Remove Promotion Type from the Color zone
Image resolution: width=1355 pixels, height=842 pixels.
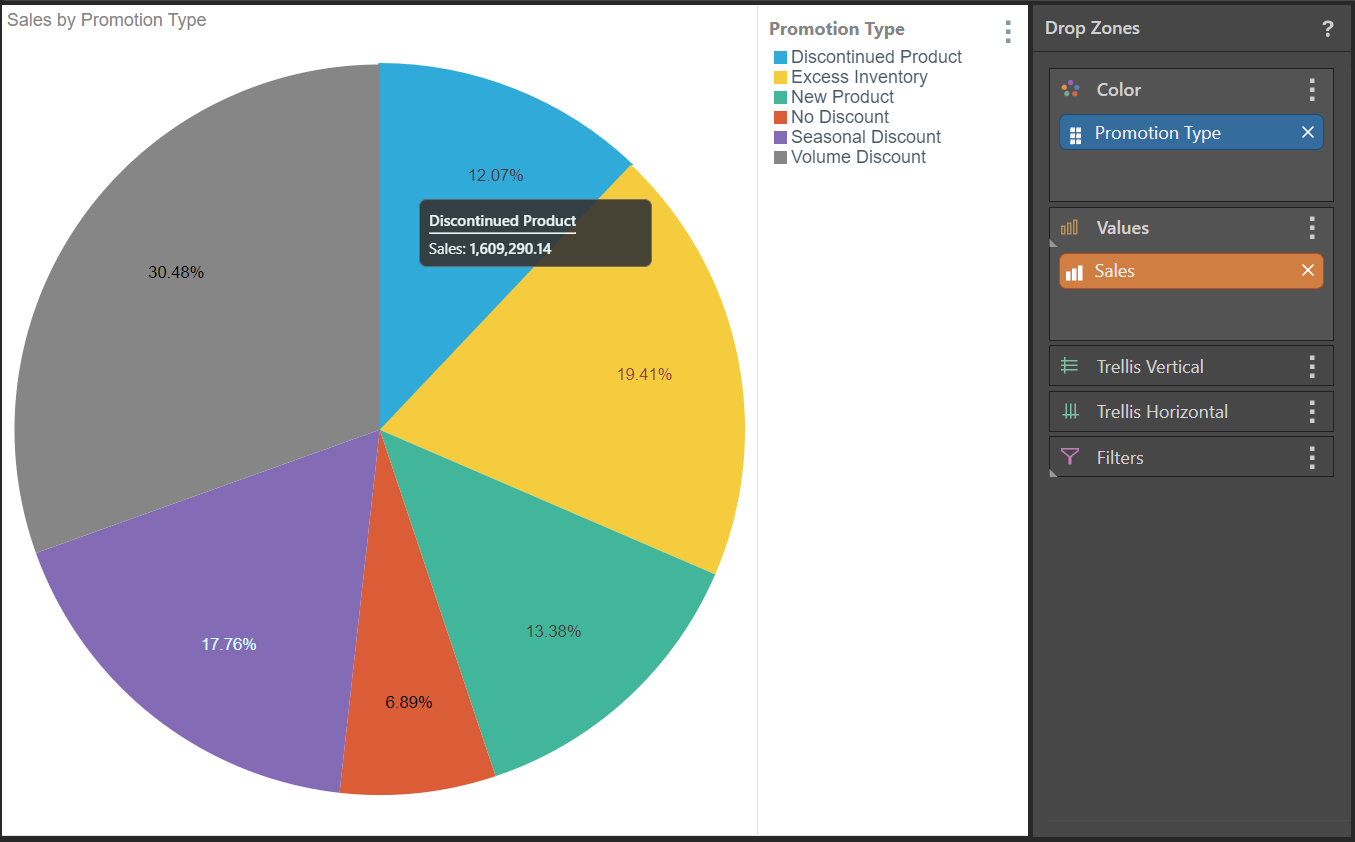[1308, 132]
